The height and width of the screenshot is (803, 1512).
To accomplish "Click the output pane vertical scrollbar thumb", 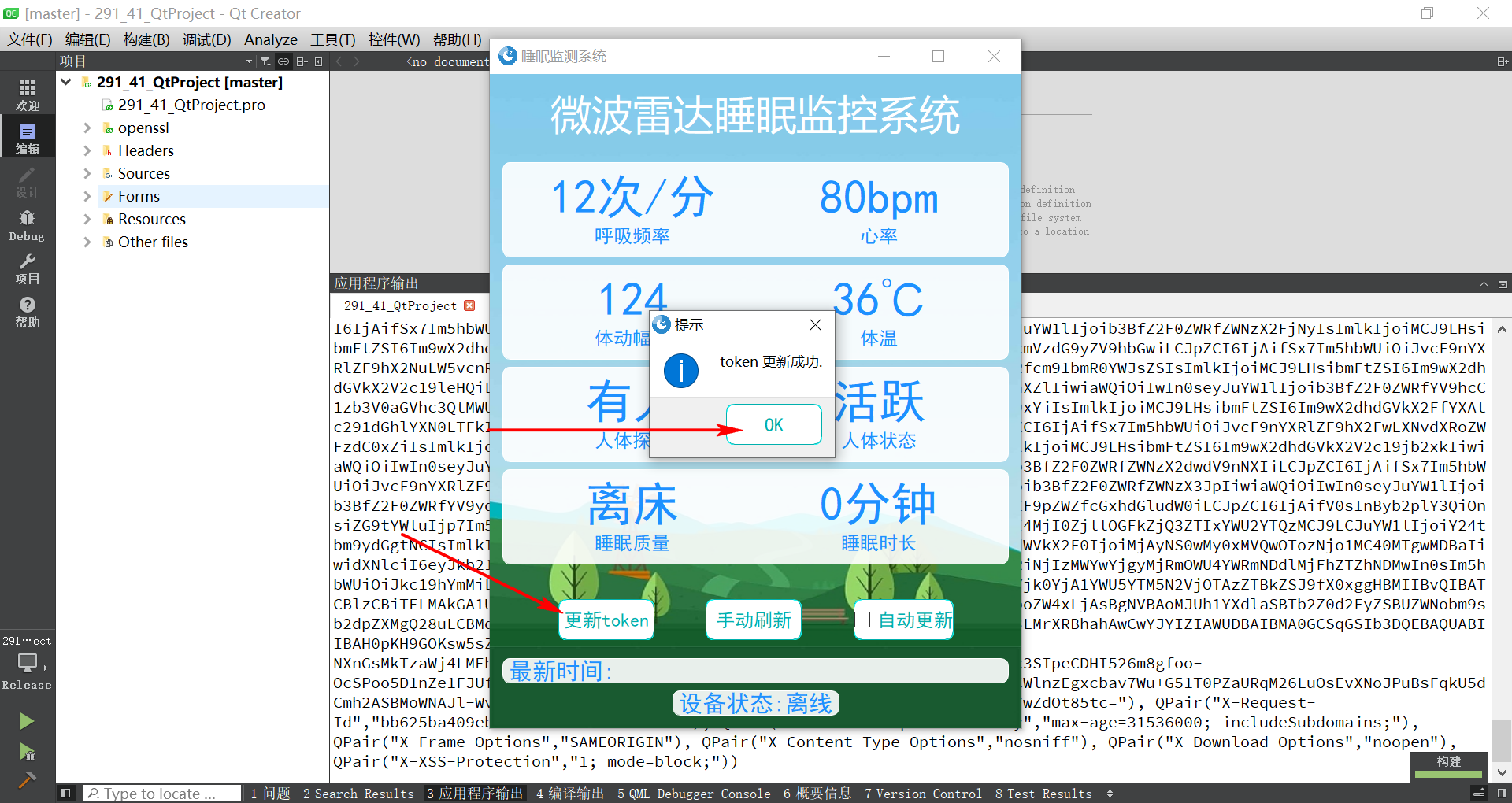I will 1502,741.
